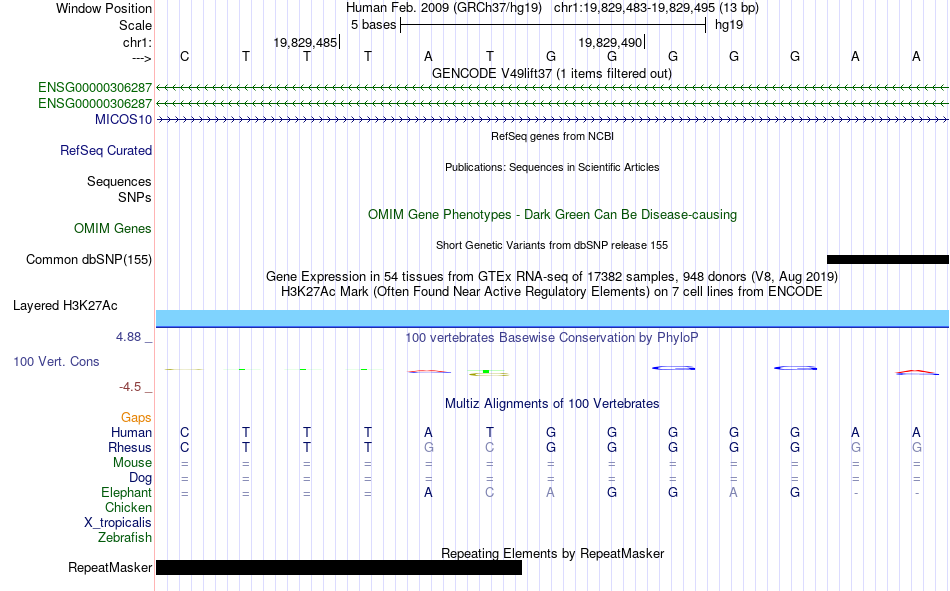The width and height of the screenshot is (950, 591).
Task: Click the orange Gaps label
Action: [136, 417]
